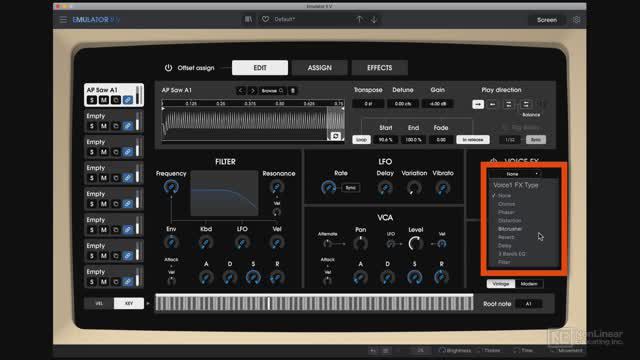Image resolution: width=640 pixels, height=360 pixels.
Task: Click the Transpose value field
Action: [x=368, y=104]
